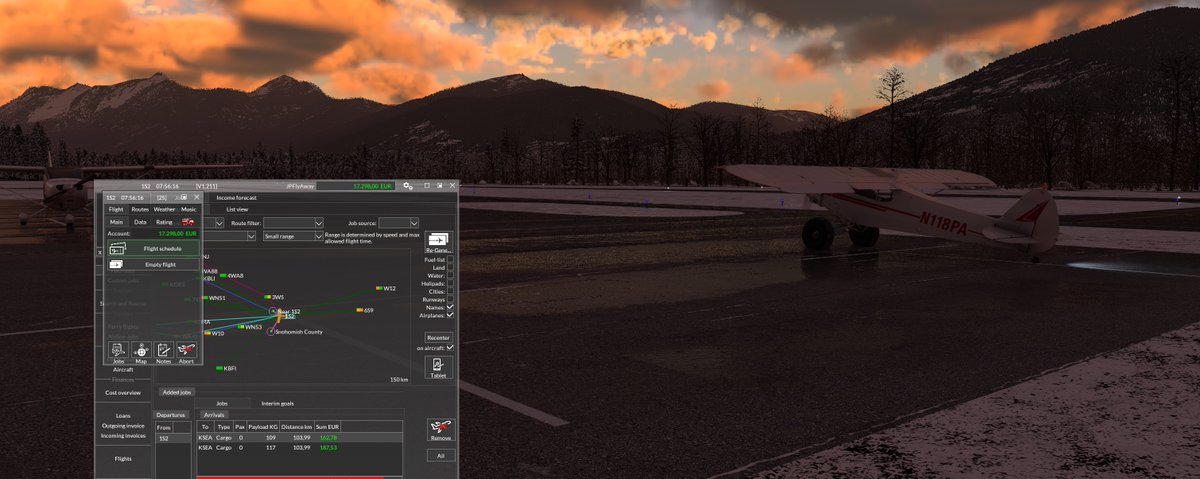Toggle the Fuel-list checkbox

450,259
